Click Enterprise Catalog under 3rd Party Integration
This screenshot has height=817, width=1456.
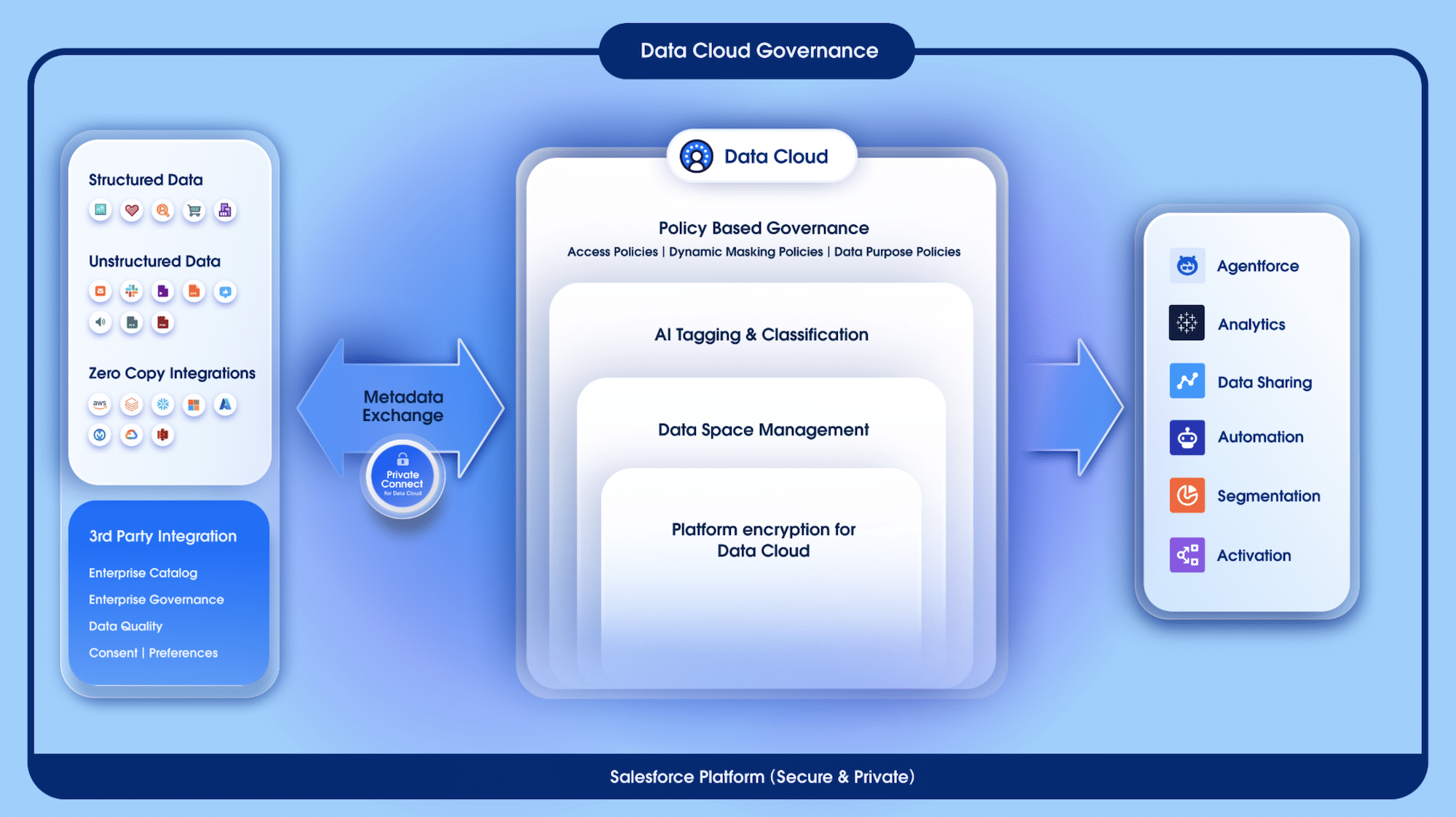pos(143,573)
